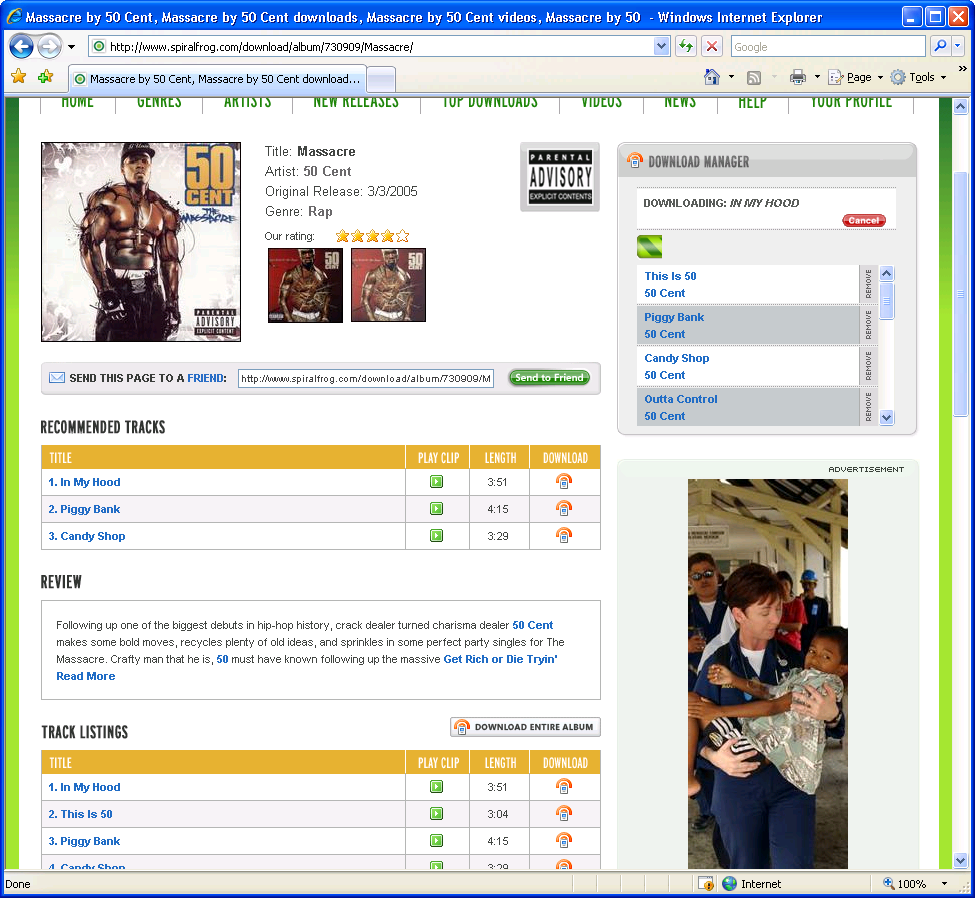The image size is (975, 898).
Task: Remove This Is 50 from download queue
Action: 868,284
